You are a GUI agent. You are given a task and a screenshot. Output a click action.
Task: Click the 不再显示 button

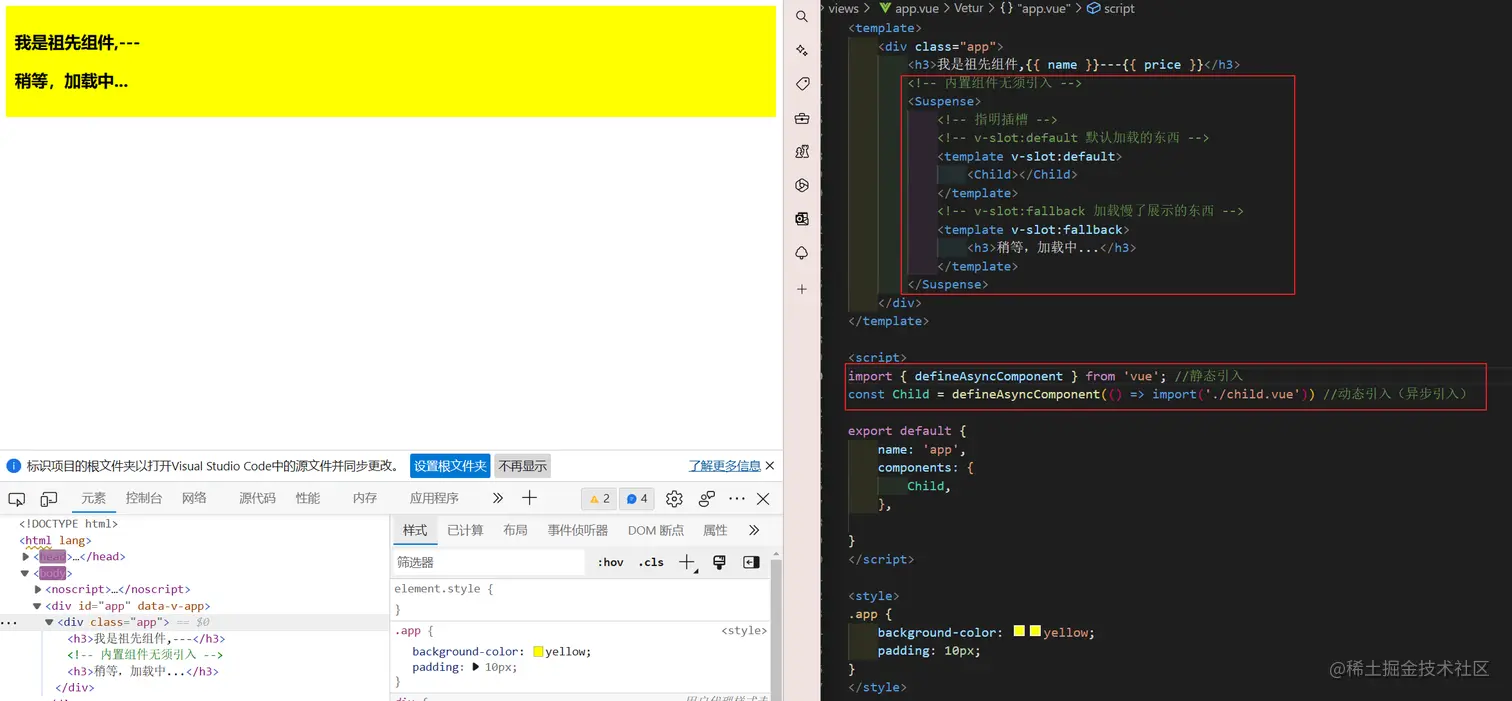(523, 466)
